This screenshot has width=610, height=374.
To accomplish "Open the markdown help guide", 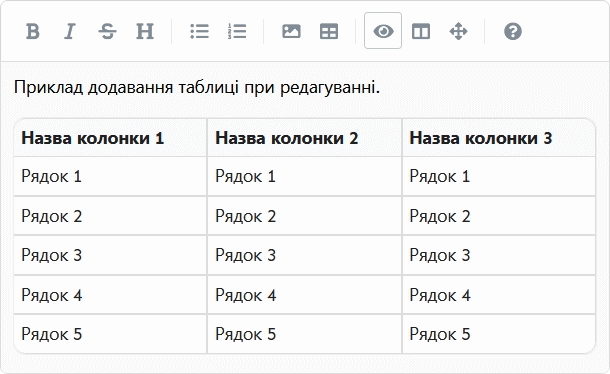I will (513, 31).
